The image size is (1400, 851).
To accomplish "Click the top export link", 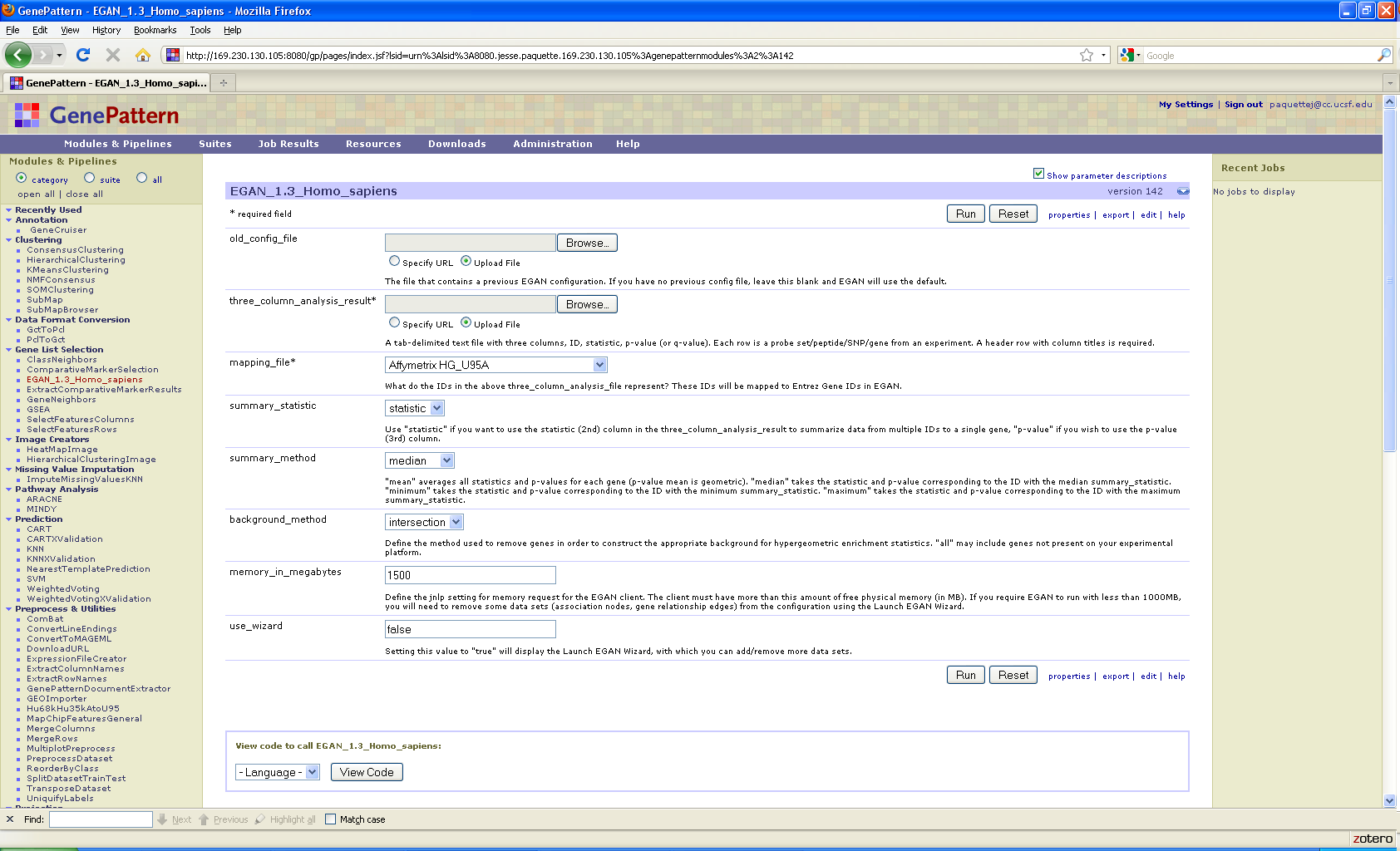I will tap(1116, 214).
